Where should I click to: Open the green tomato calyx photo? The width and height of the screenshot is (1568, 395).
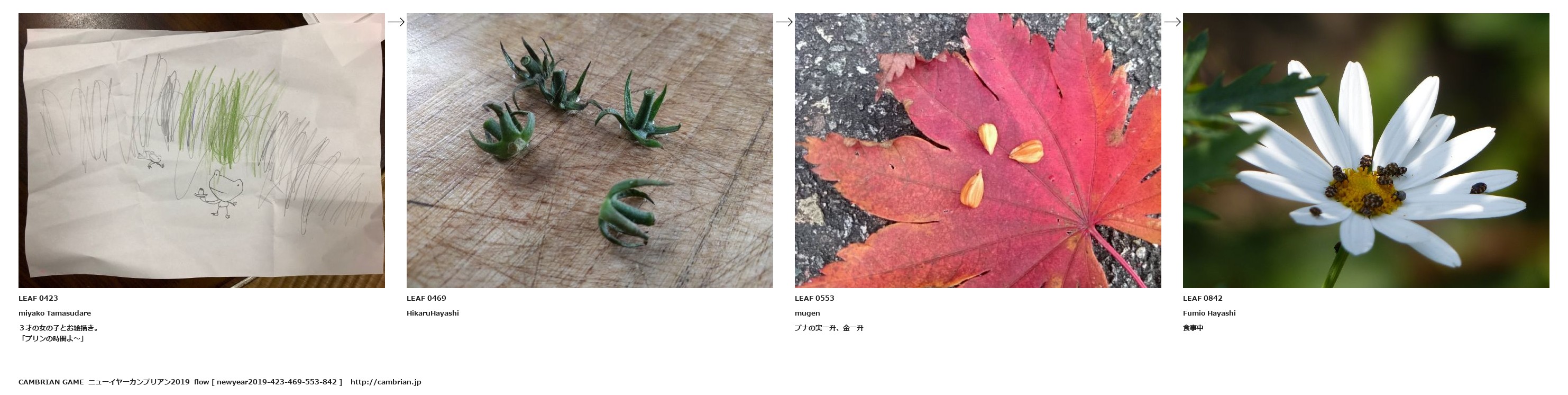coord(590,150)
